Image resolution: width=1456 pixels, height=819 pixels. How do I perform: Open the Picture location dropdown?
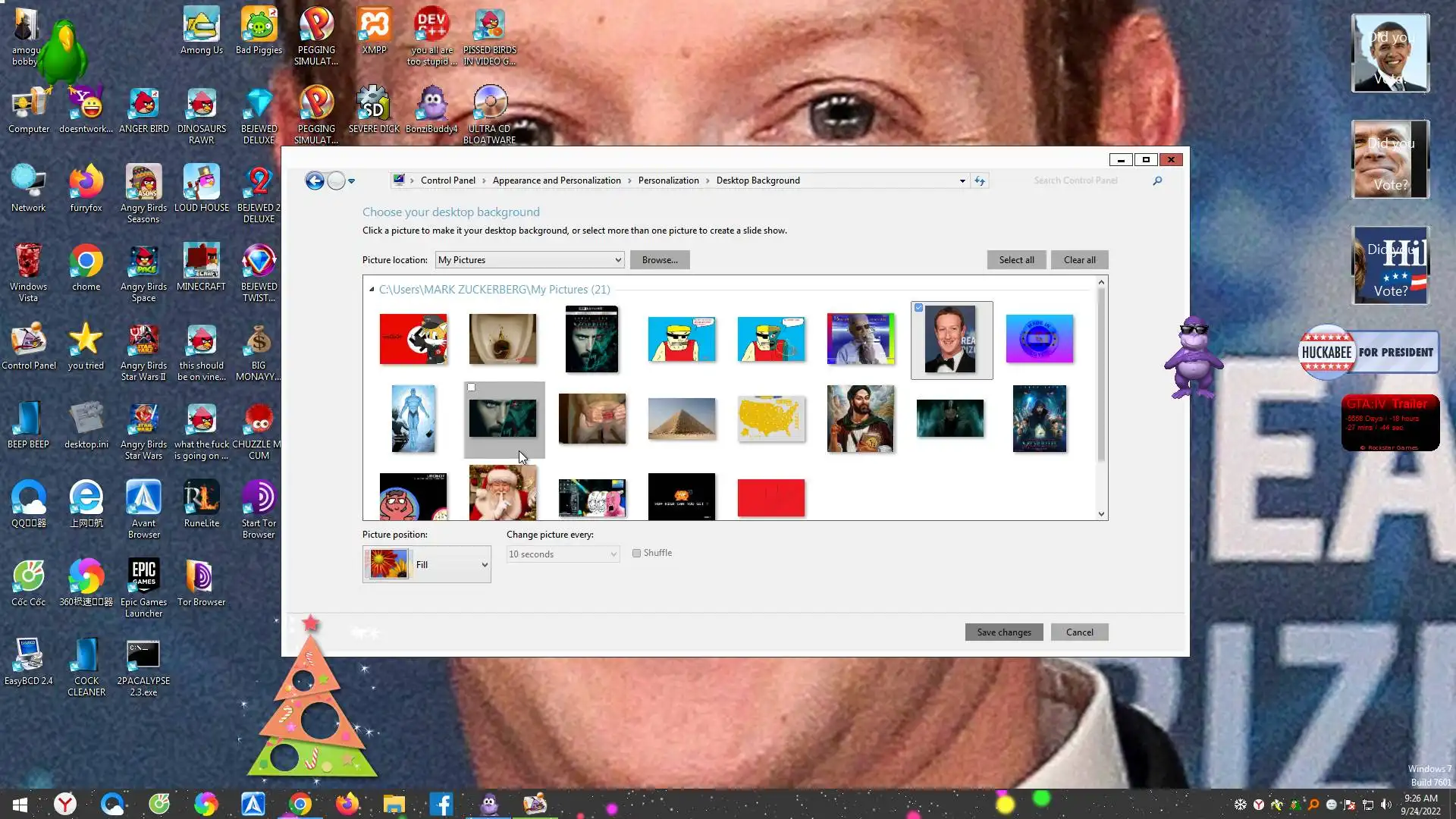[529, 260]
